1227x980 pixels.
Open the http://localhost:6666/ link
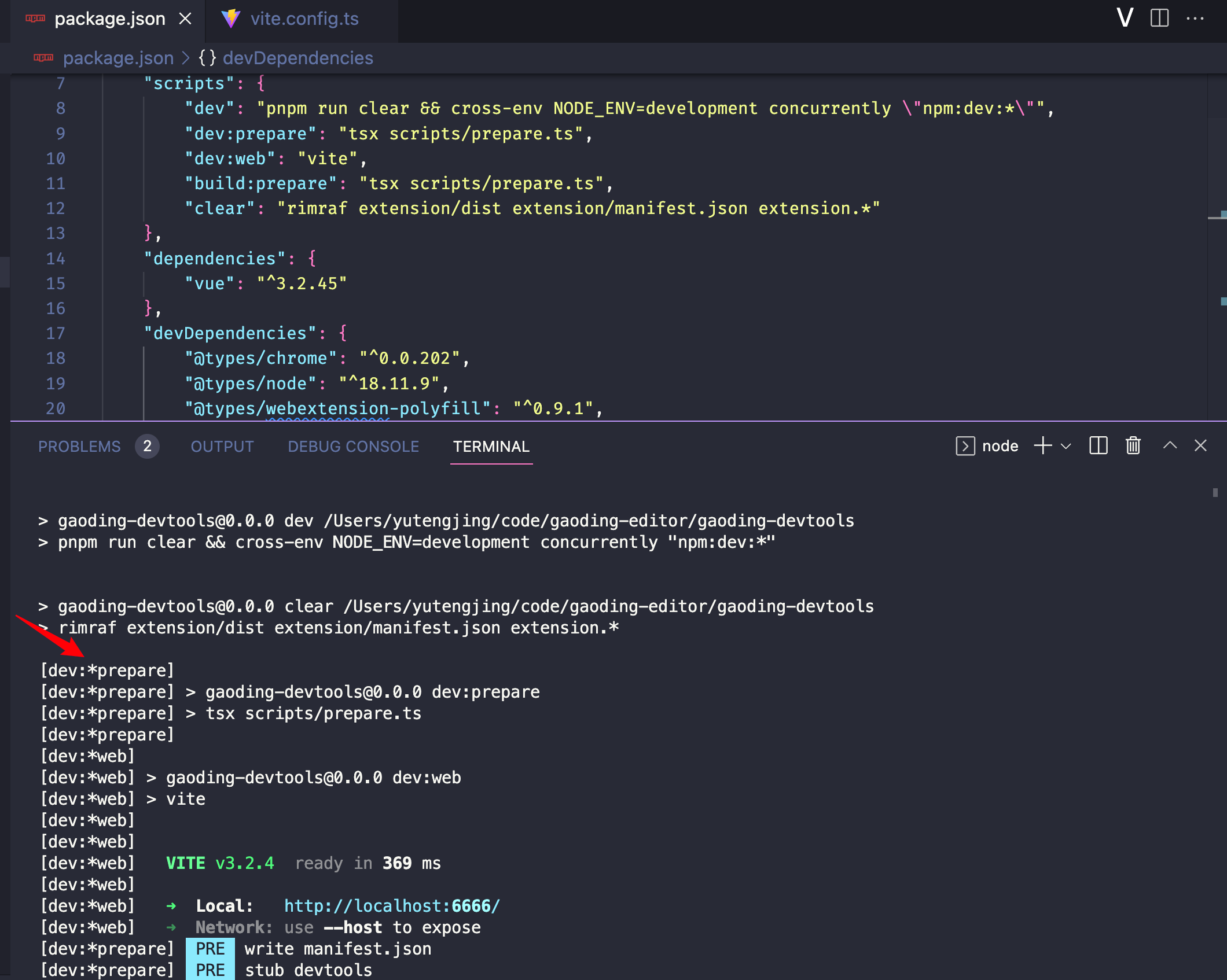(391, 905)
